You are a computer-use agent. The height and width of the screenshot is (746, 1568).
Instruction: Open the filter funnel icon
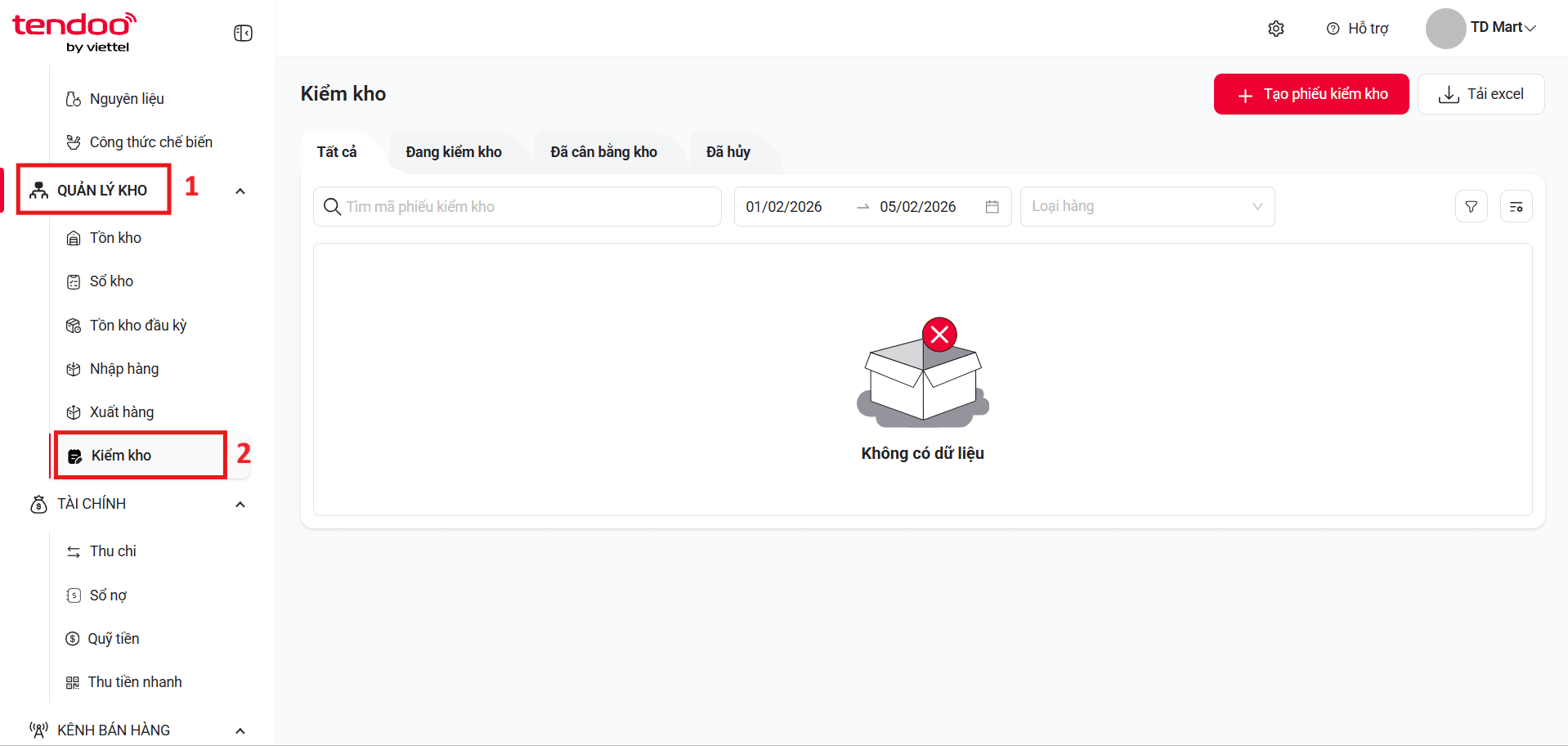click(x=1472, y=207)
